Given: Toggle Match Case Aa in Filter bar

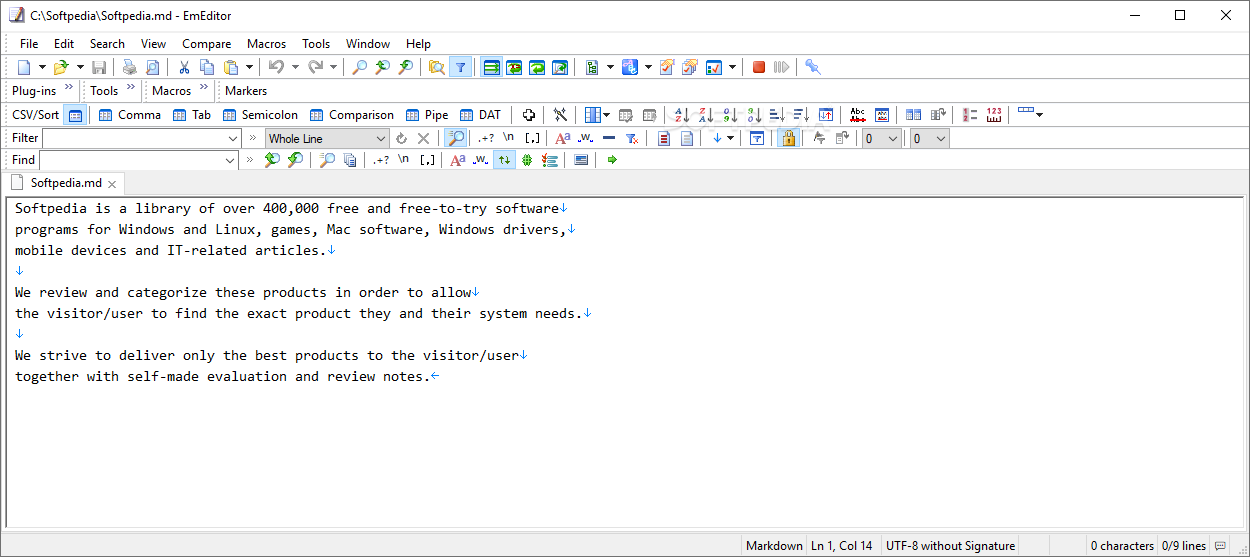Looking at the screenshot, I should [x=563, y=139].
